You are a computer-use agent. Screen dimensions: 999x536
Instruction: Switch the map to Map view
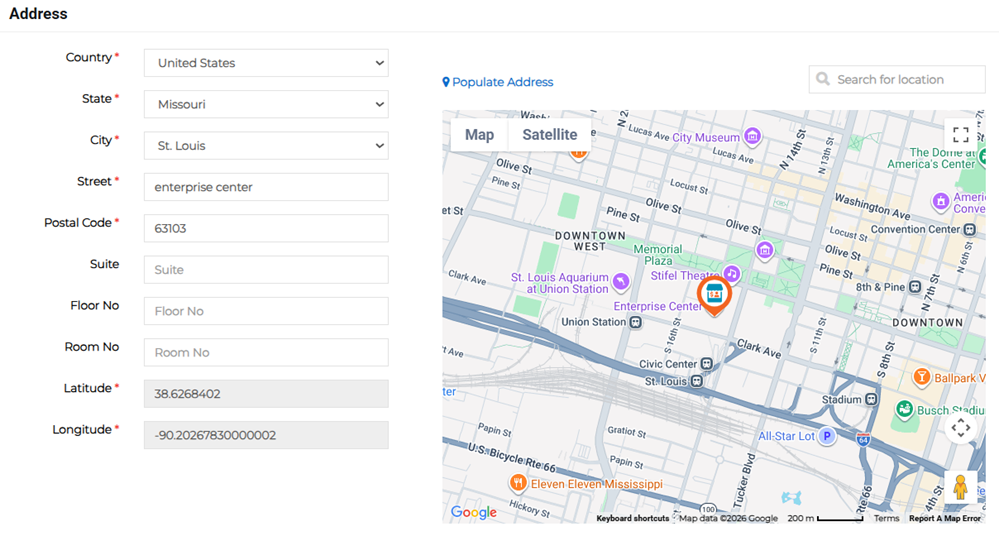479,134
